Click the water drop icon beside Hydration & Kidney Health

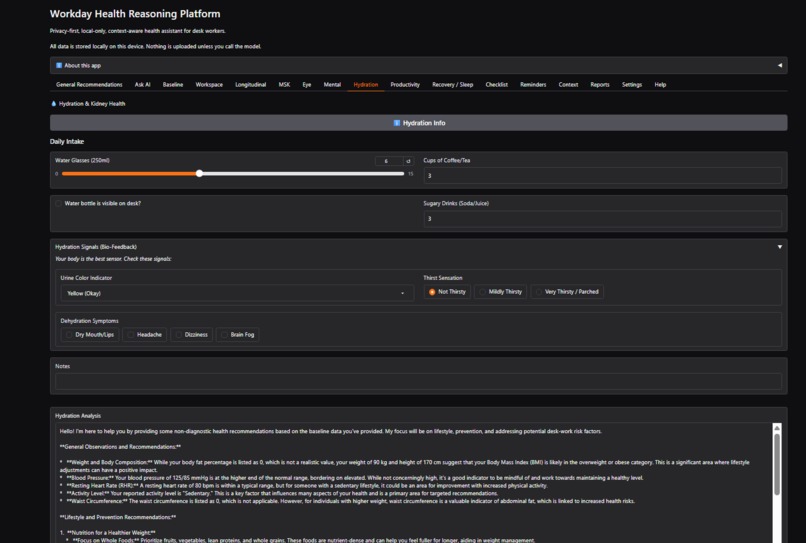[53, 103]
